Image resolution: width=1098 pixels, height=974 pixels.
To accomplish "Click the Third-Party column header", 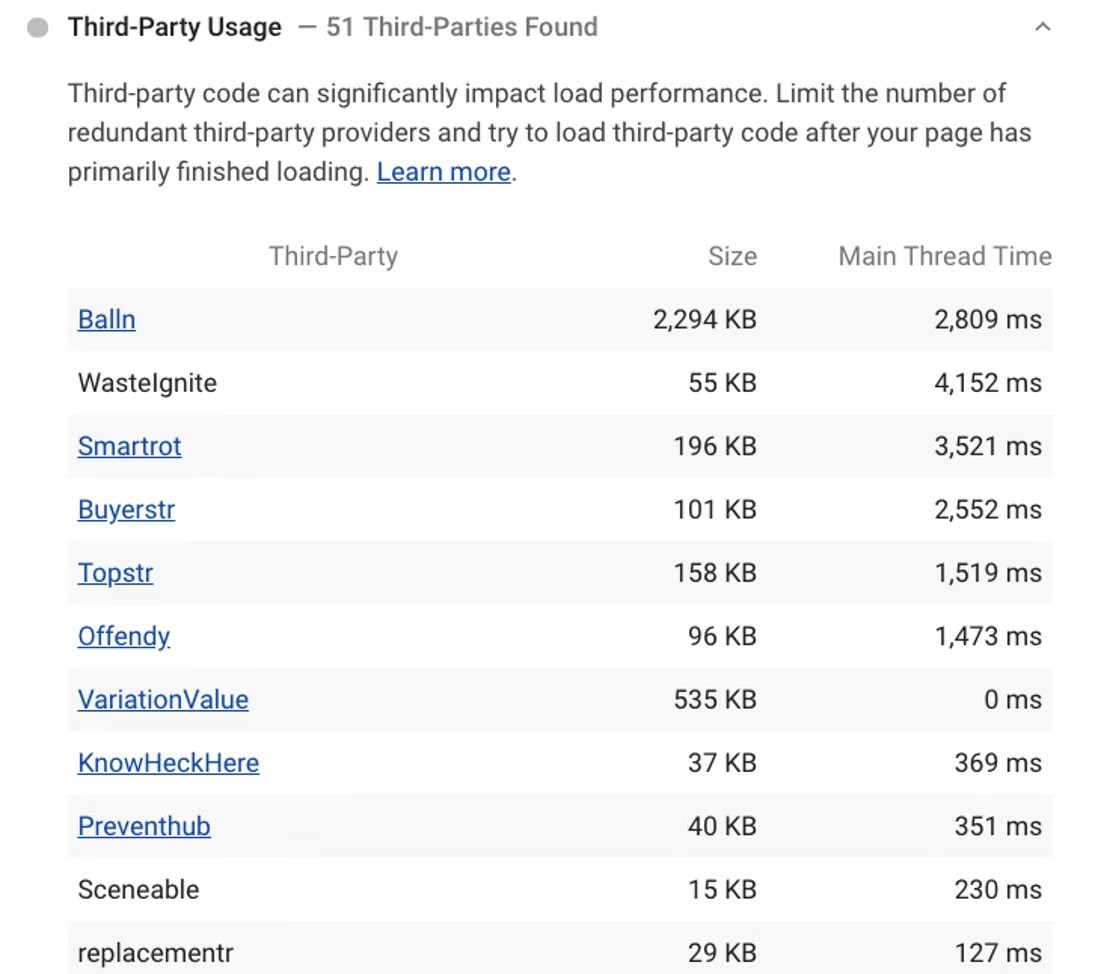I will (333, 257).
